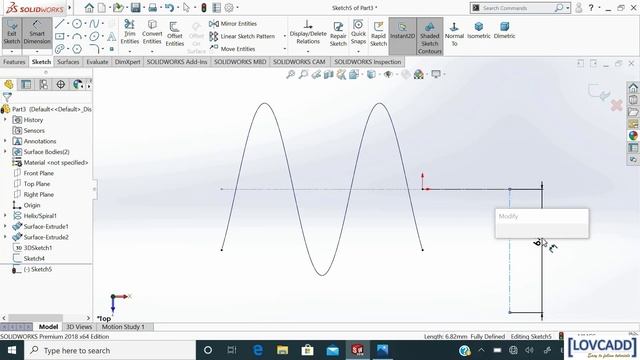Expand the Surface-Extrude1 feature
640x360 pixels.
5,226
